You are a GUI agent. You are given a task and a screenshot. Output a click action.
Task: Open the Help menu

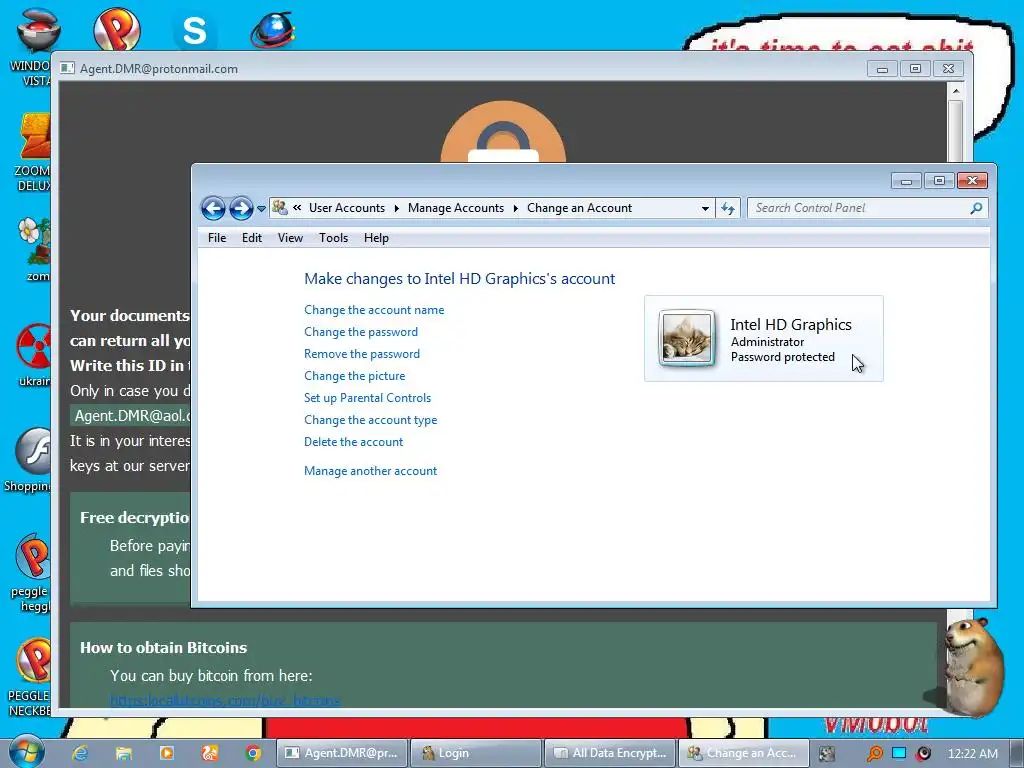pos(376,238)
